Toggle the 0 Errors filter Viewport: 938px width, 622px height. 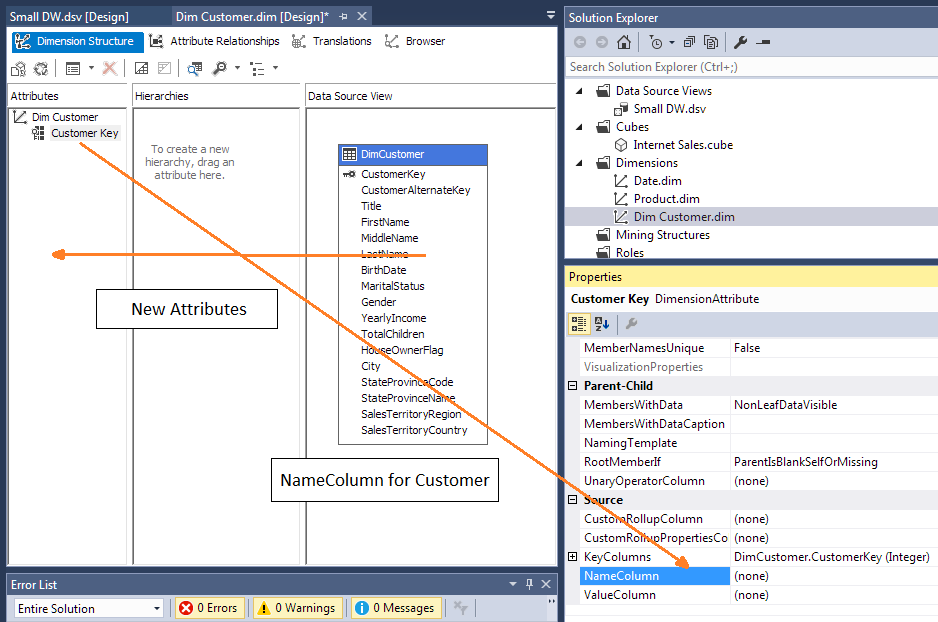pyautogui.click(x=209, y=608)
